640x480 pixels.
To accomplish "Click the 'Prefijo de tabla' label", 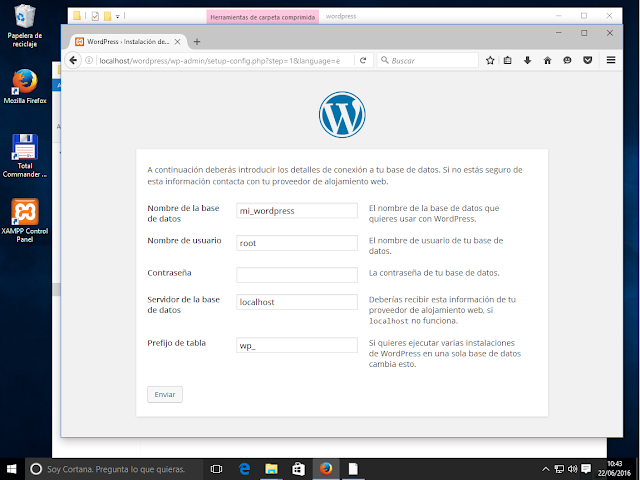I will point(176,343).
